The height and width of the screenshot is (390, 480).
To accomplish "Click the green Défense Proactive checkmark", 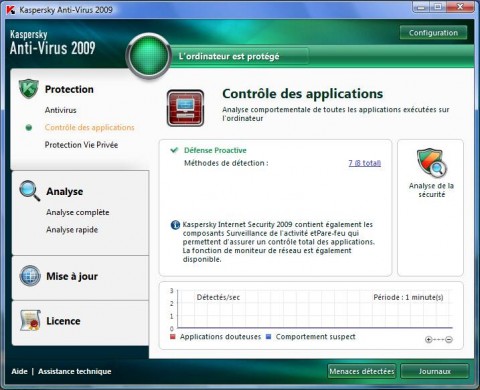I will coord(174,150).
